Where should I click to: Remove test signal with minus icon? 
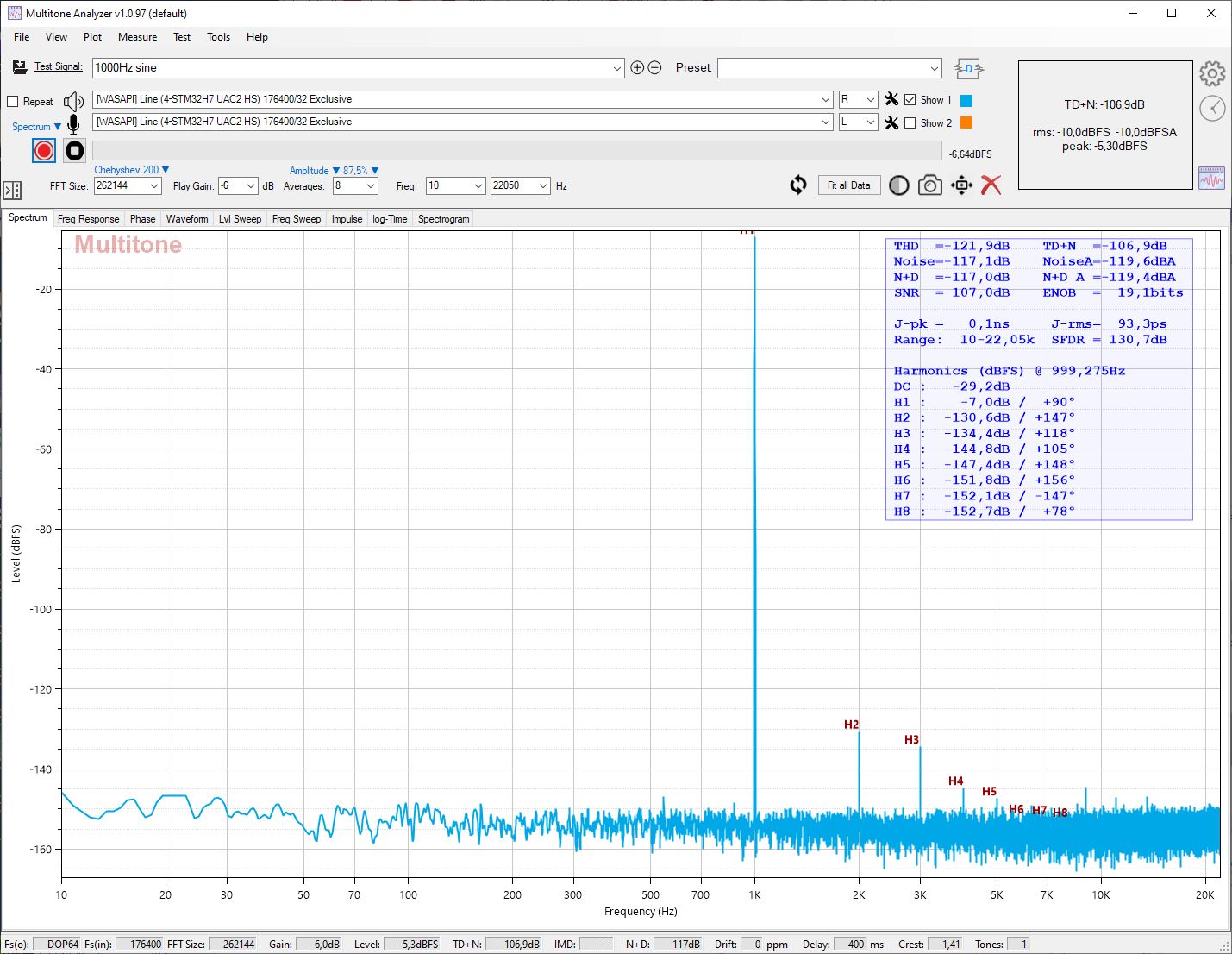pos(654,67)
